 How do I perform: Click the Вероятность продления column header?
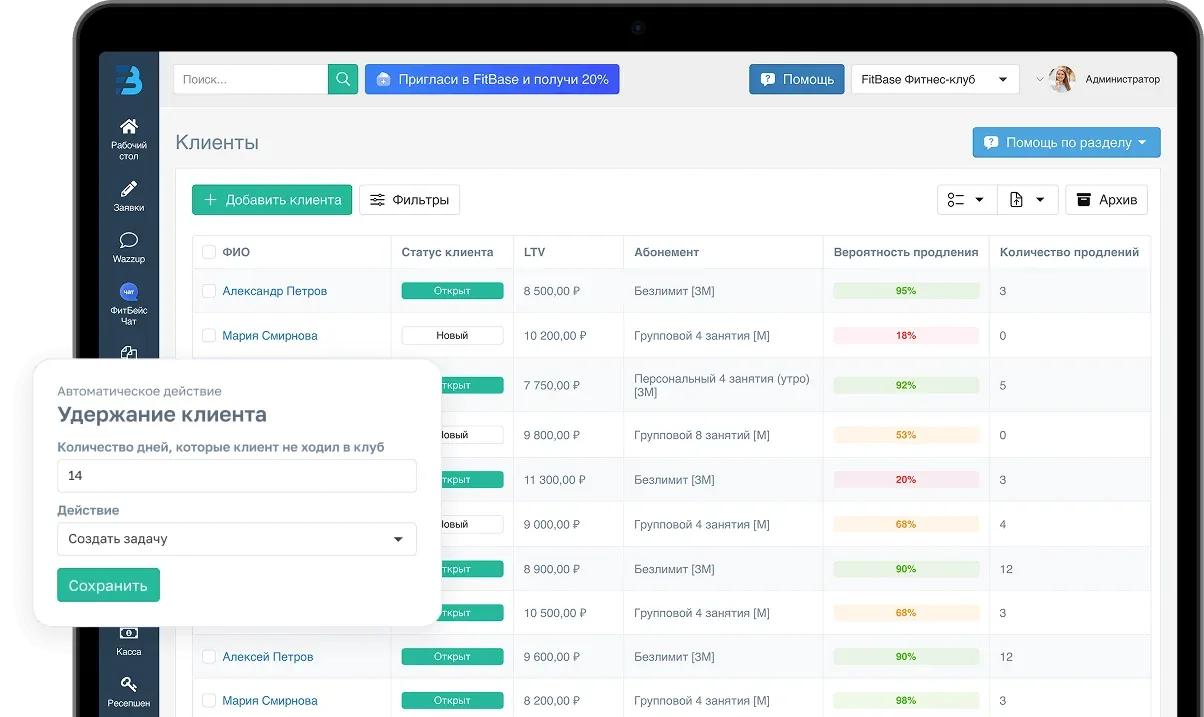click(906, 252)
